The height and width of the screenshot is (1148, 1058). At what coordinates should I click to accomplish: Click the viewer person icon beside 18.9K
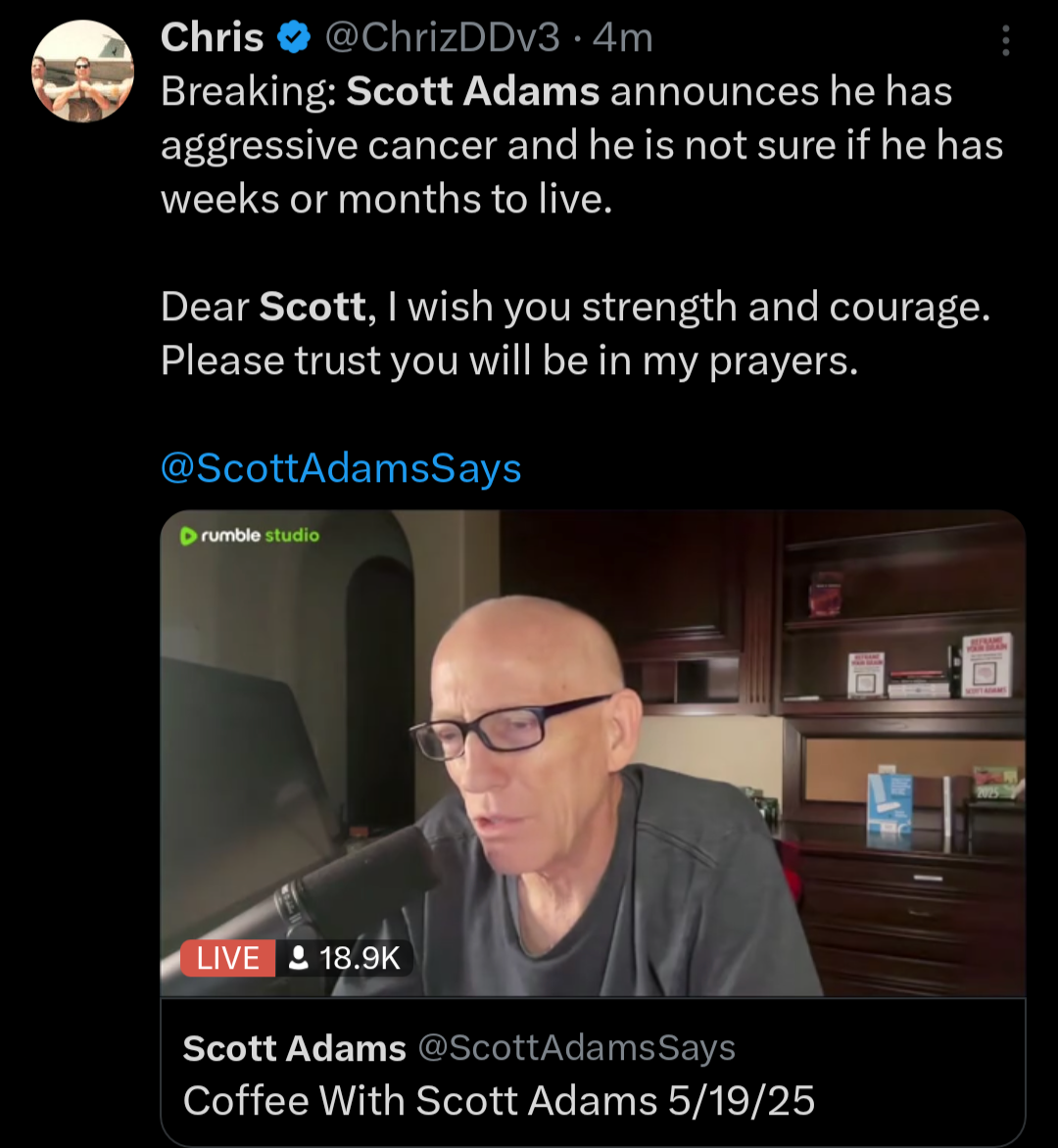pyautogui.click(x=299, y=958)
